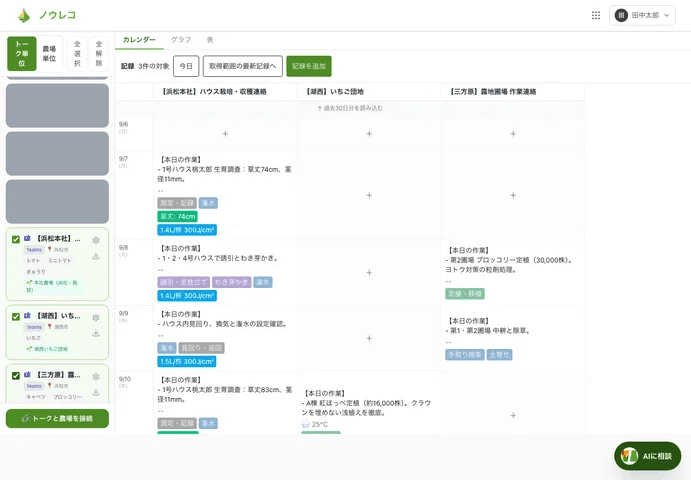The height and width of the screenshot is (480, 691).
Task: Add record for 9/7 in 三方原 column
Action: tap(513, 195)
